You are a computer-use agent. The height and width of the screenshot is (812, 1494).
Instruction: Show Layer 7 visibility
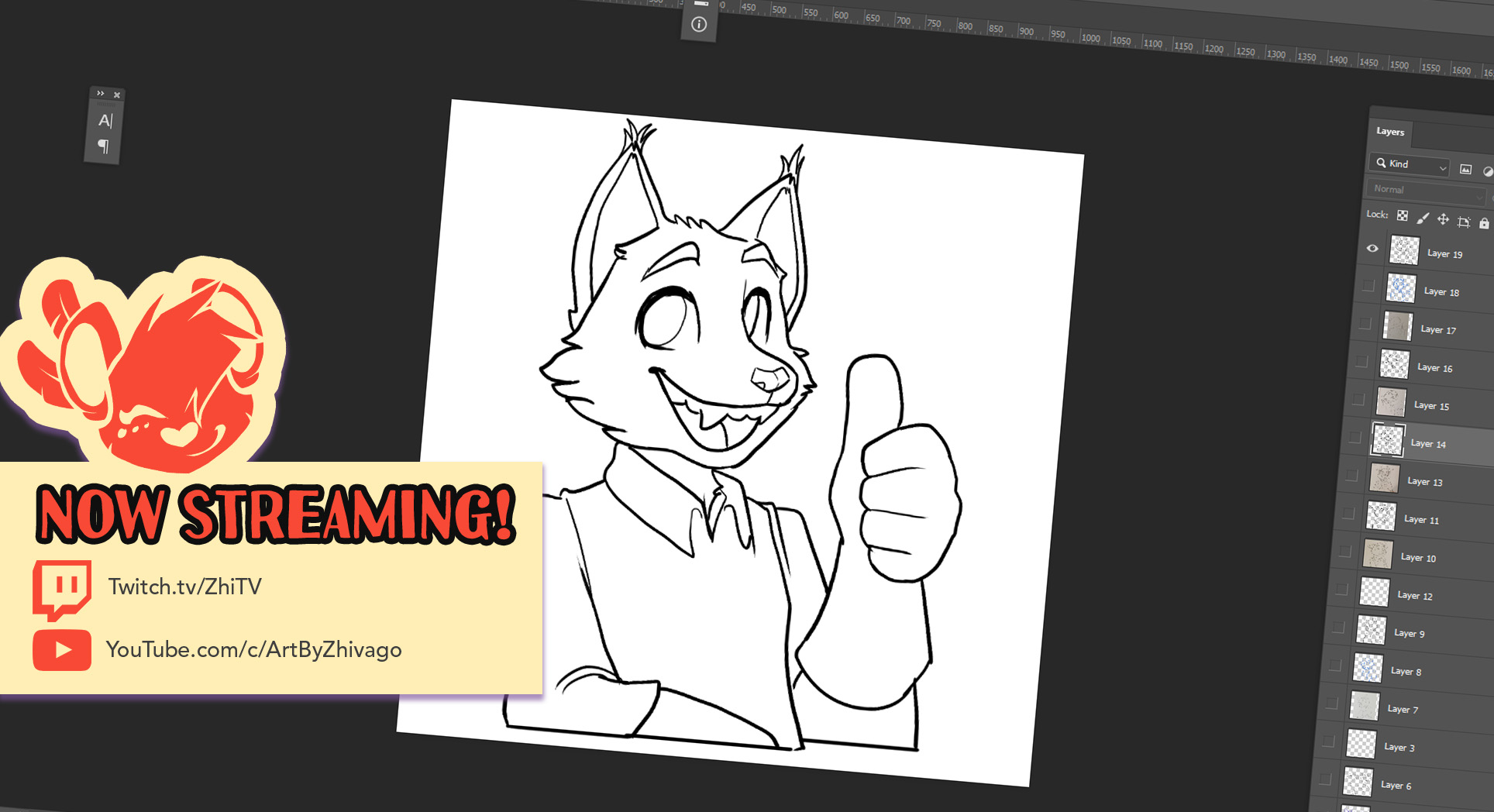(x=1332, y=704)
